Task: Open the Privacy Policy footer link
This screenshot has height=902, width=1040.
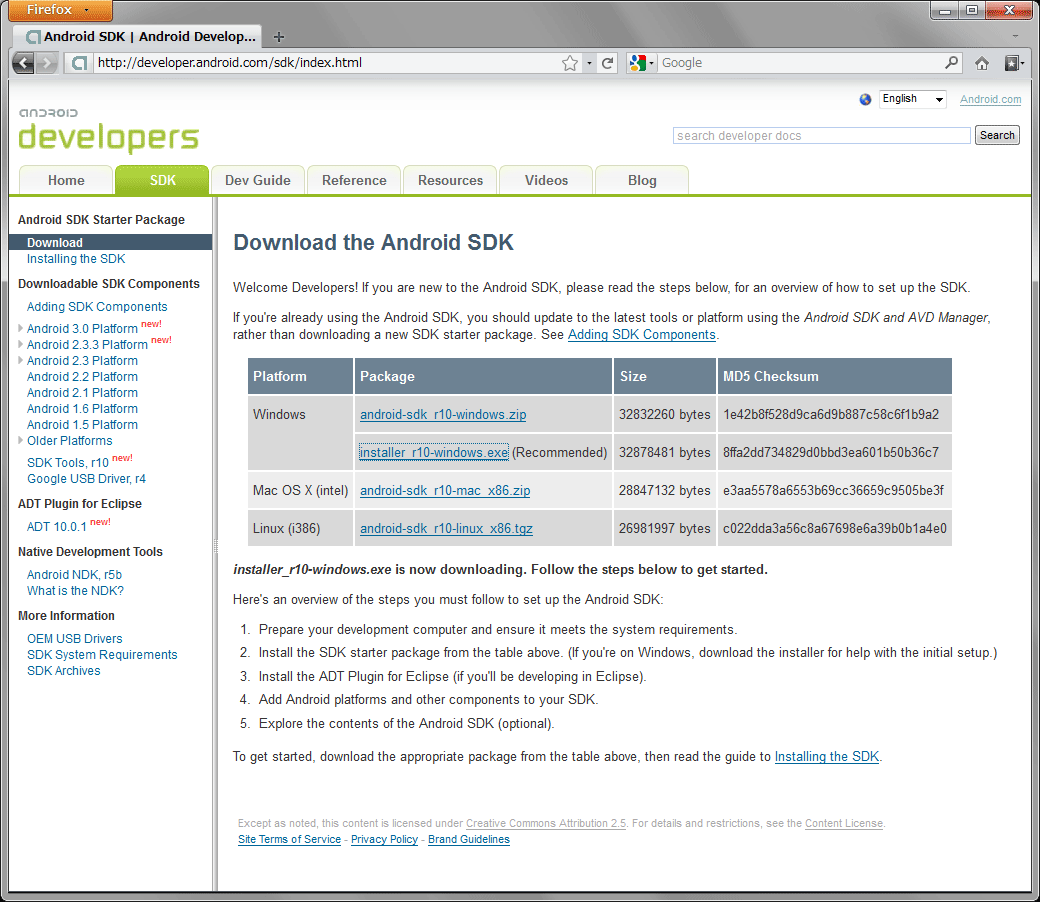Action: pos(384,839)
